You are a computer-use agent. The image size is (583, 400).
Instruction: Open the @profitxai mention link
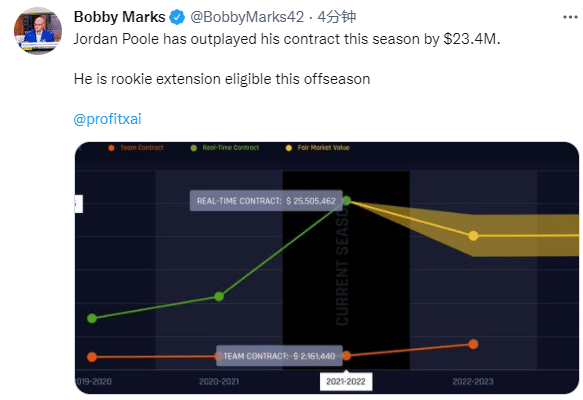107,119
